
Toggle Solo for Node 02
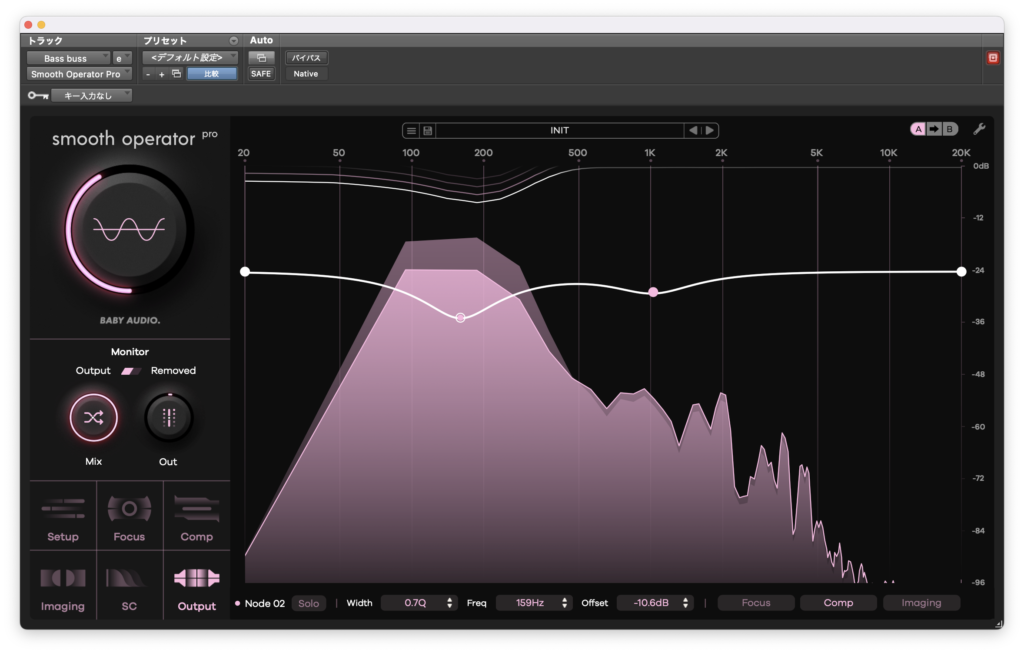(309, 603)
